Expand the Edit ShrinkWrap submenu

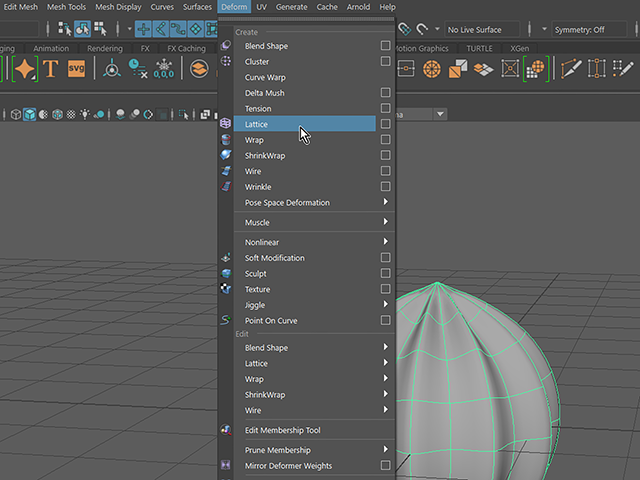click(314, 394)
